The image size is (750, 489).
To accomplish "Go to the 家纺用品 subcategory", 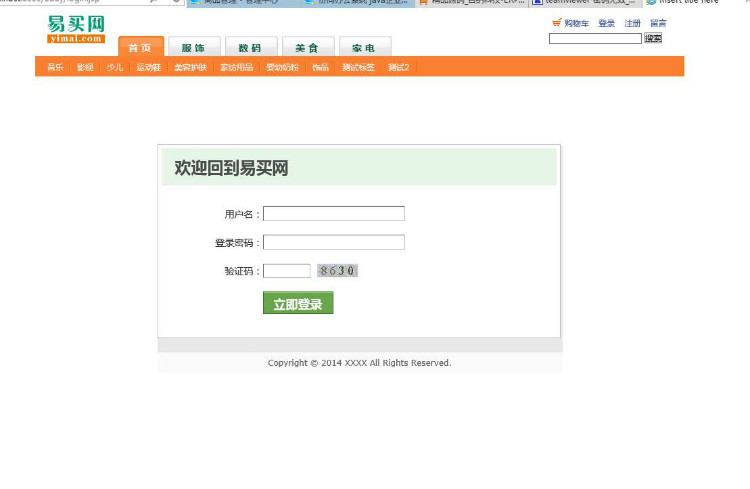I will (x=236, y=67).
